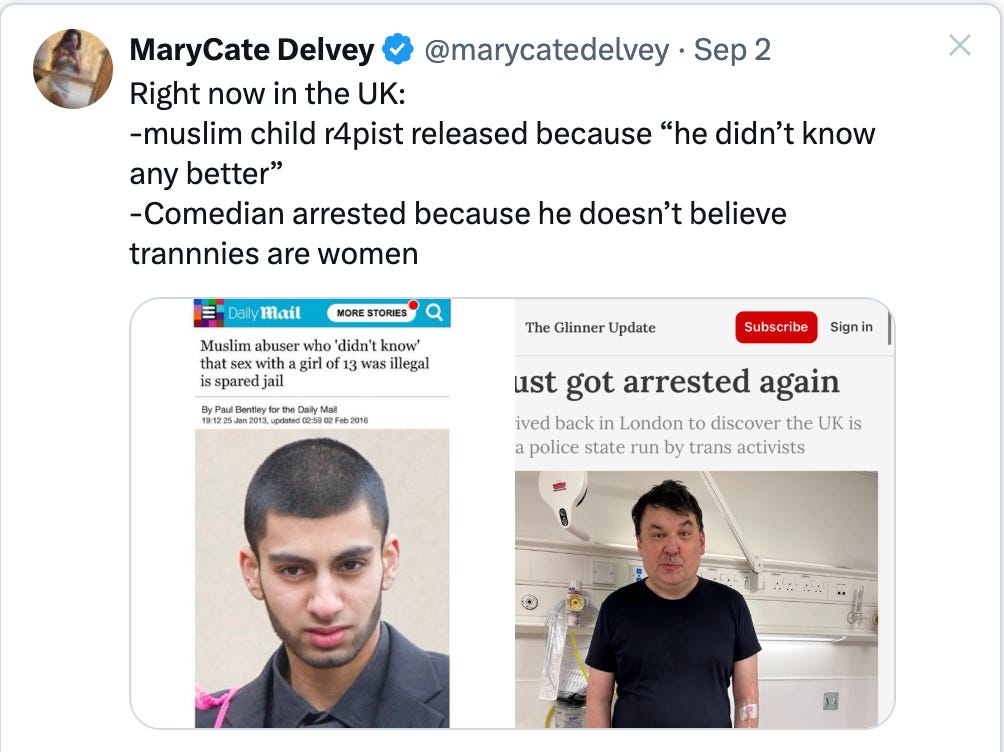
Task: Click the Daily Mail search magnifier icon
Action: 434,313
